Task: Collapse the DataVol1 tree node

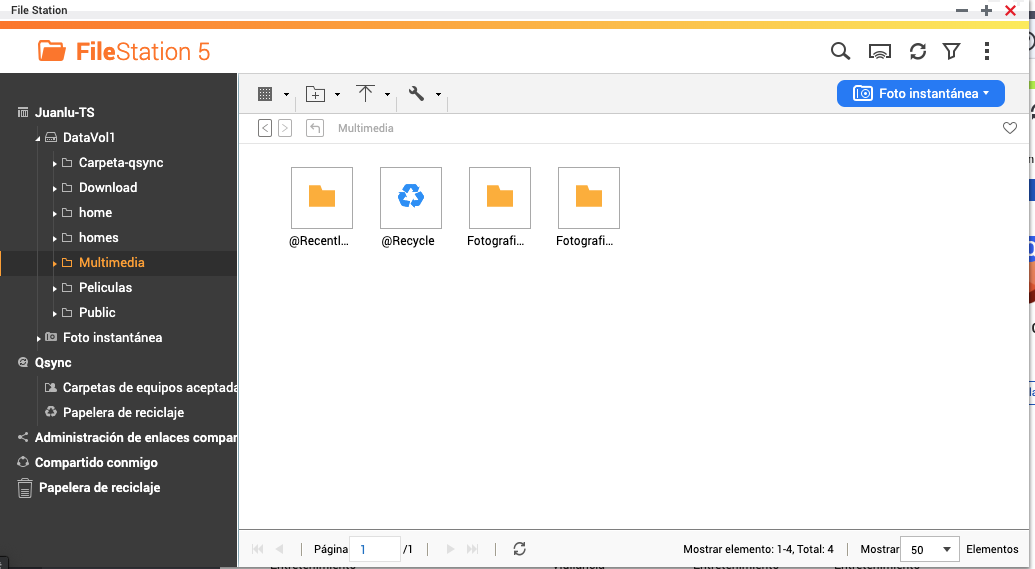Action: [38, 138]
